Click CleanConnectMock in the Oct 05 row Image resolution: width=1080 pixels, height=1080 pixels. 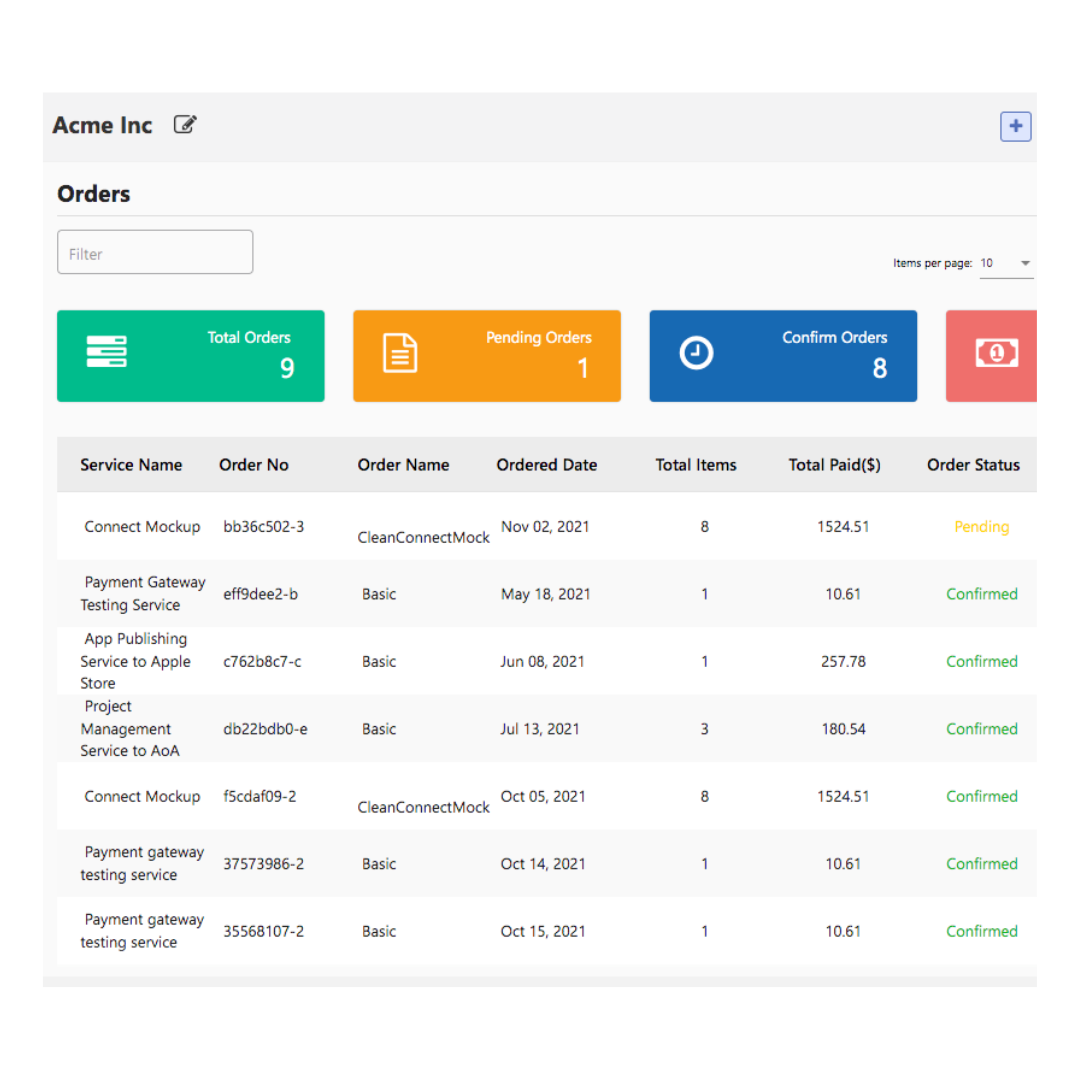point(423,808)
